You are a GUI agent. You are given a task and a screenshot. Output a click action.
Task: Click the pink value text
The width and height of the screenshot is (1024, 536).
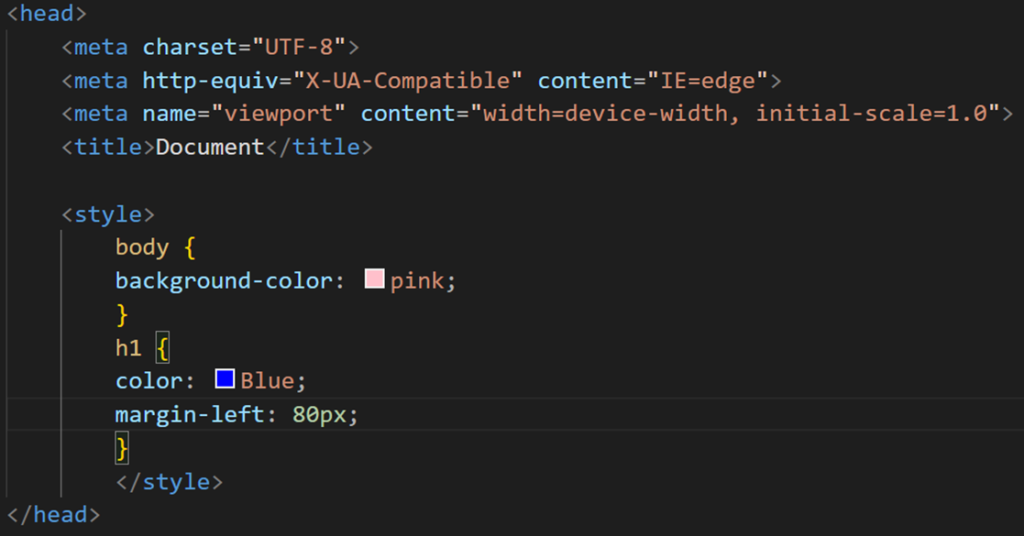(417, 281)
